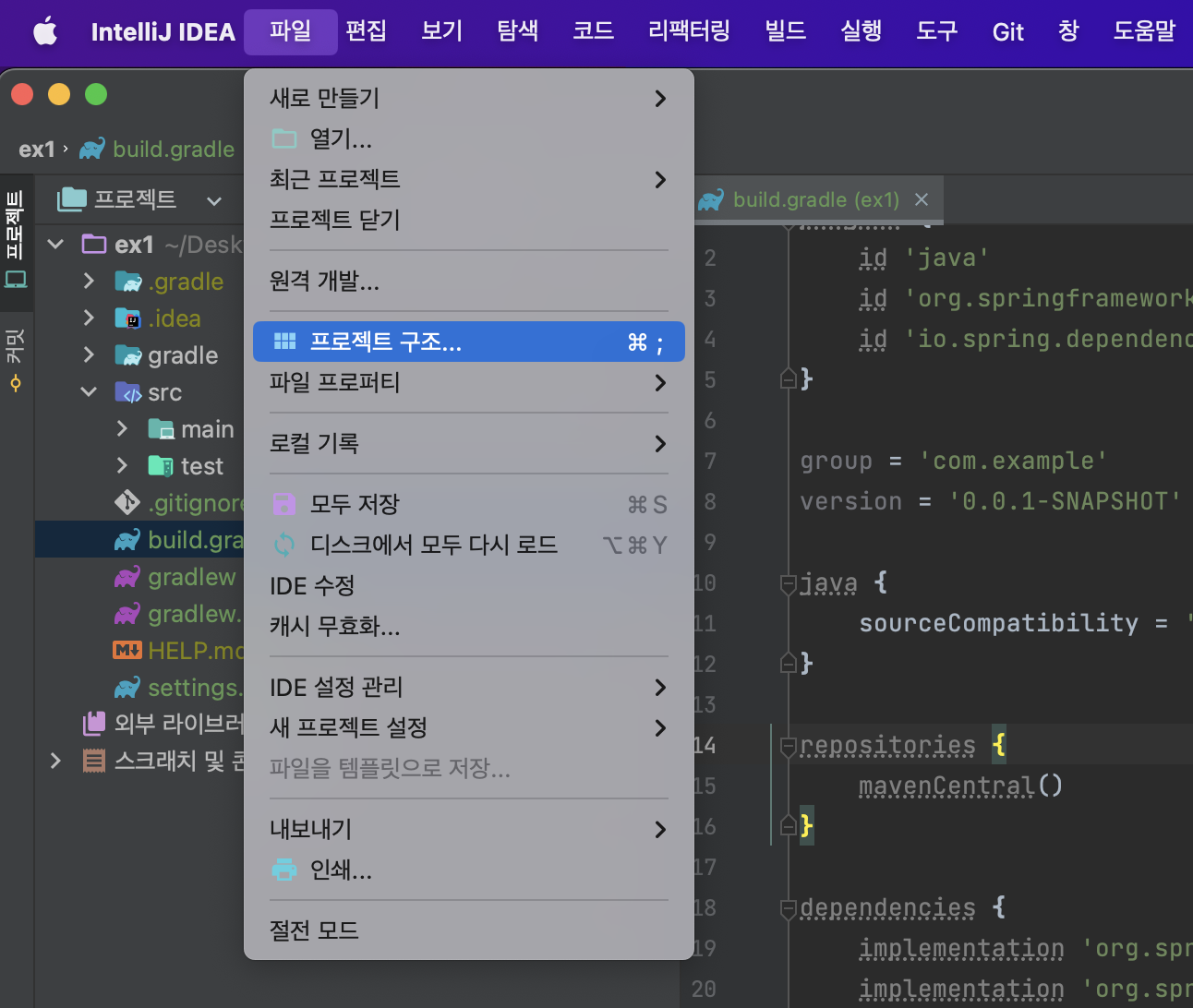
Task: Choose 열기... from the file menu
Action: click(469, 138)
